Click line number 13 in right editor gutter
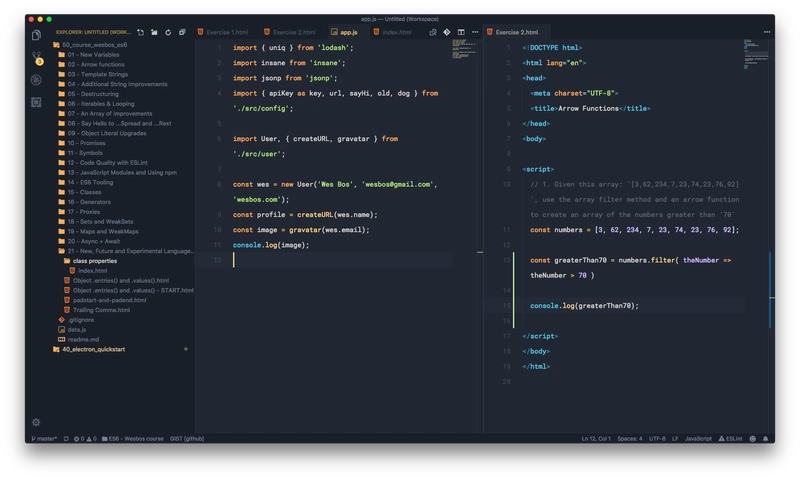 click(x=506, y=260)
